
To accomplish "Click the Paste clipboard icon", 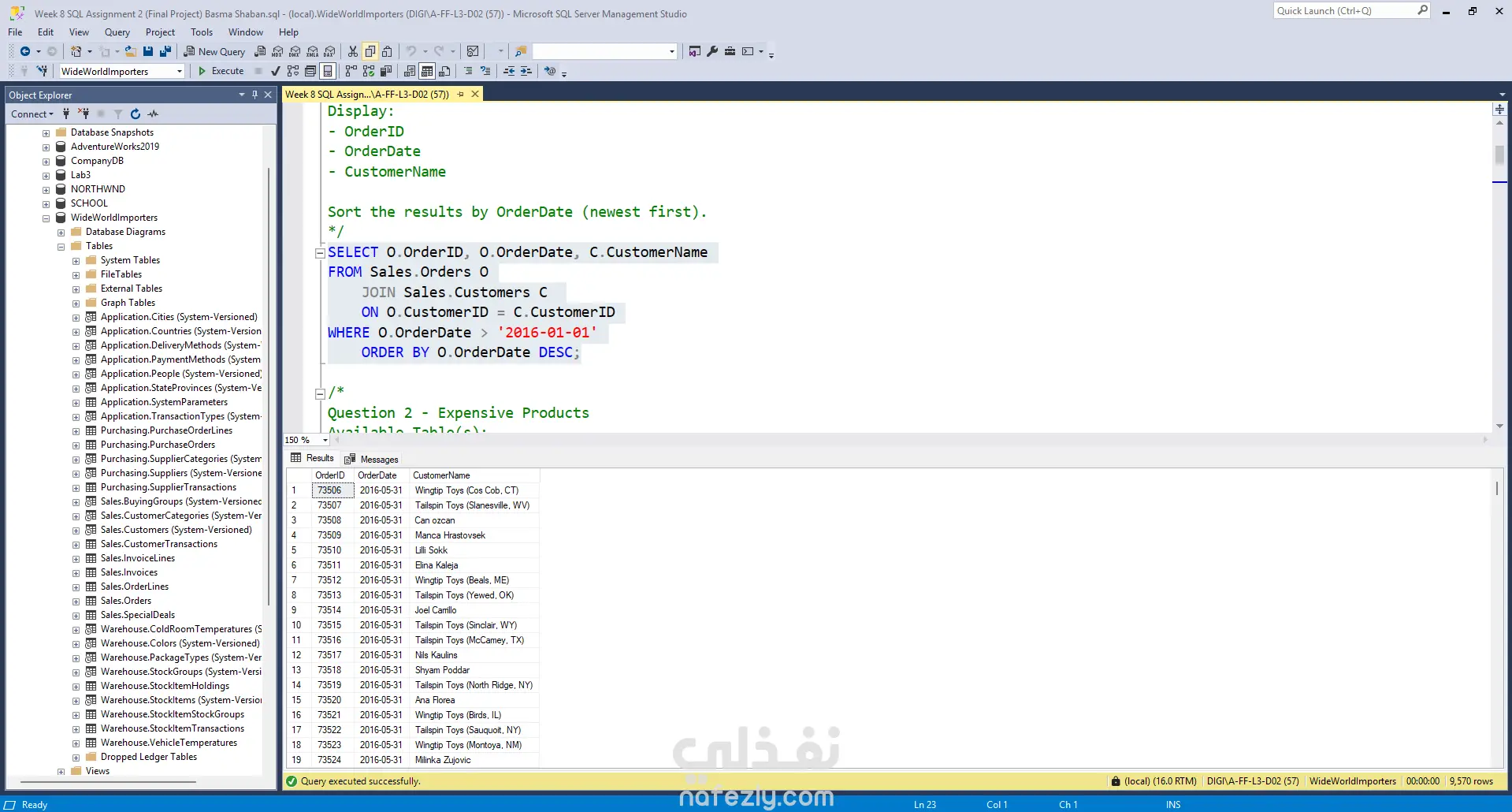I will pyautogui.click(x=388, y=51).
